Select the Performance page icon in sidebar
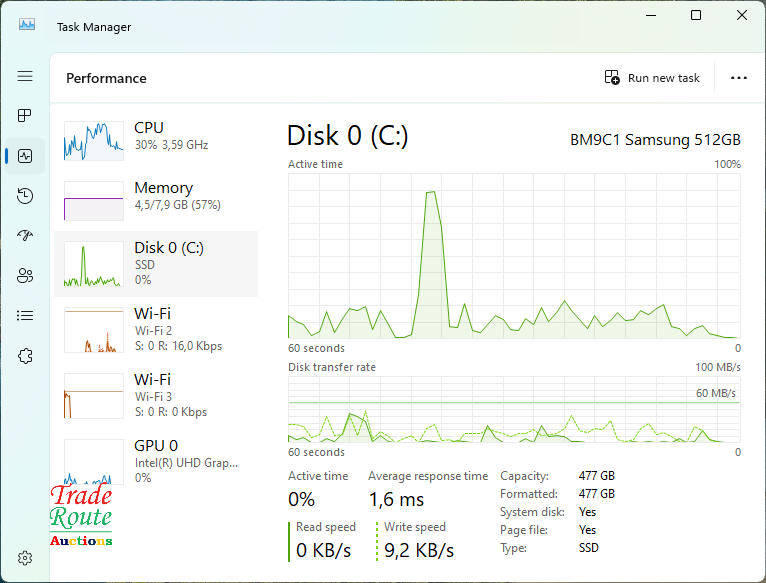 coord(25,156)
